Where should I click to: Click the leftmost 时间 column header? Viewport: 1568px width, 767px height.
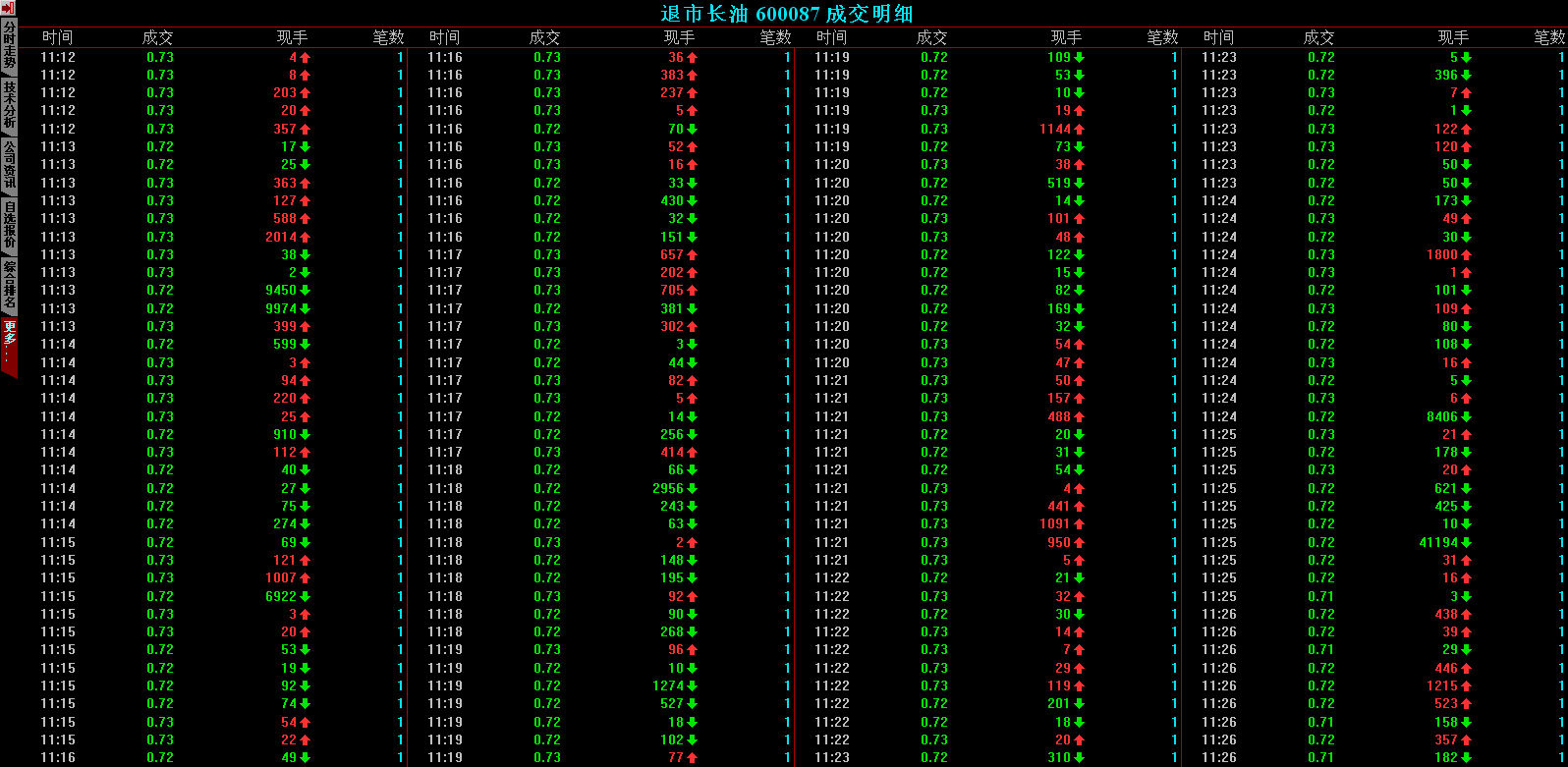pyautogui.click(x=57, y=37)
